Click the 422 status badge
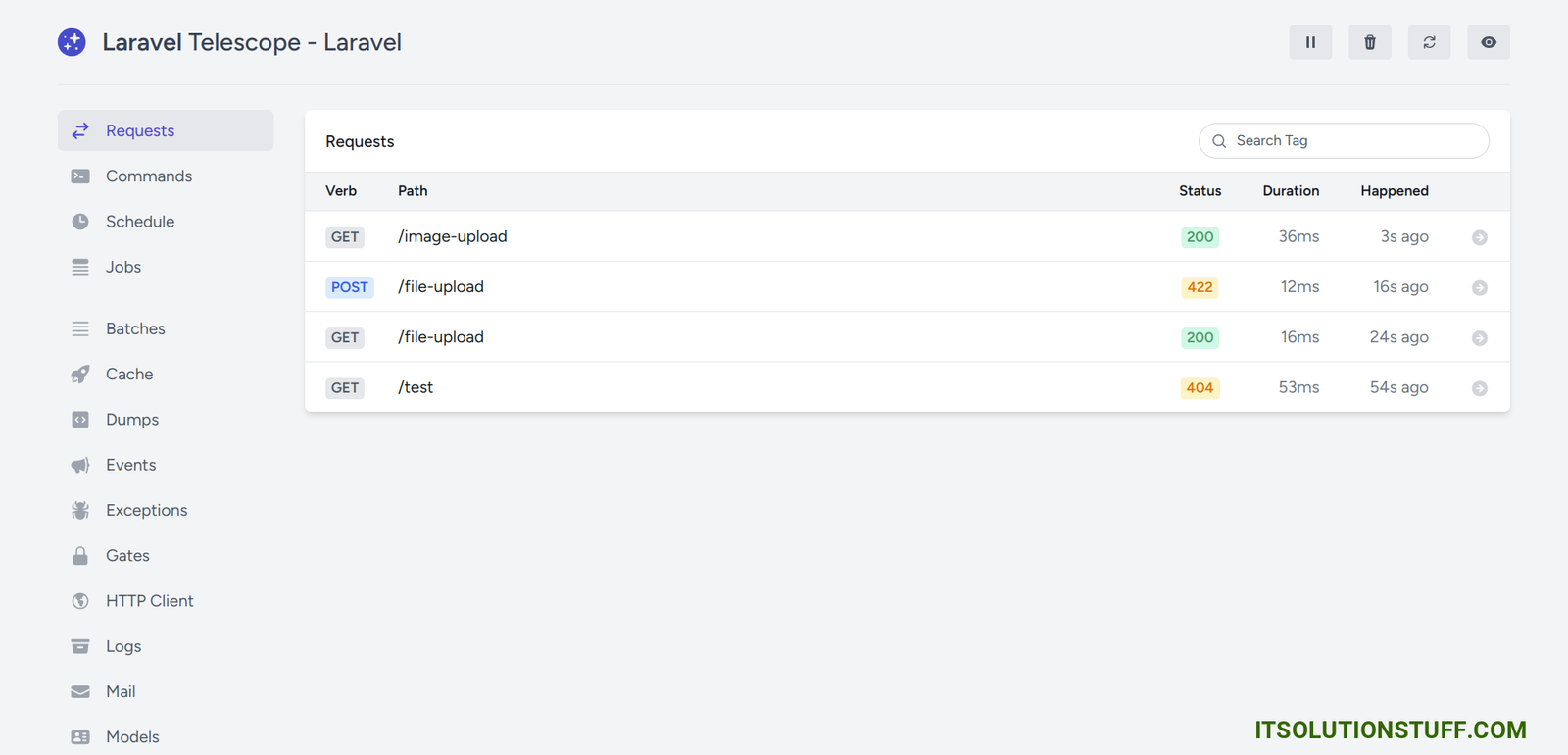This screenshot has height=755, width=1568. click(1200, 287)
